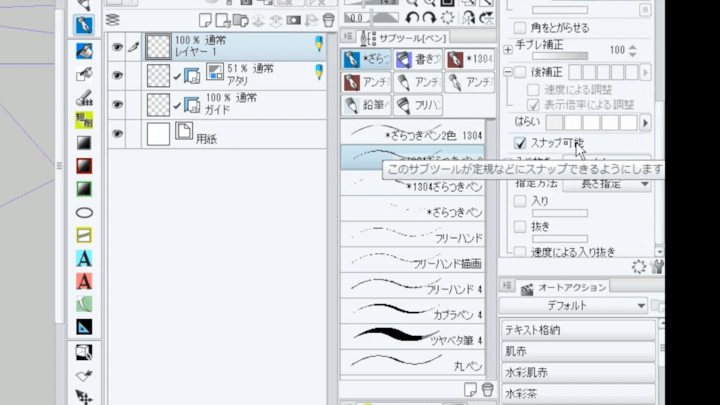Viewport: 720px width, 405px height.
Task: Run the 水彩肌赤 auto action
Action: [578, 372]
